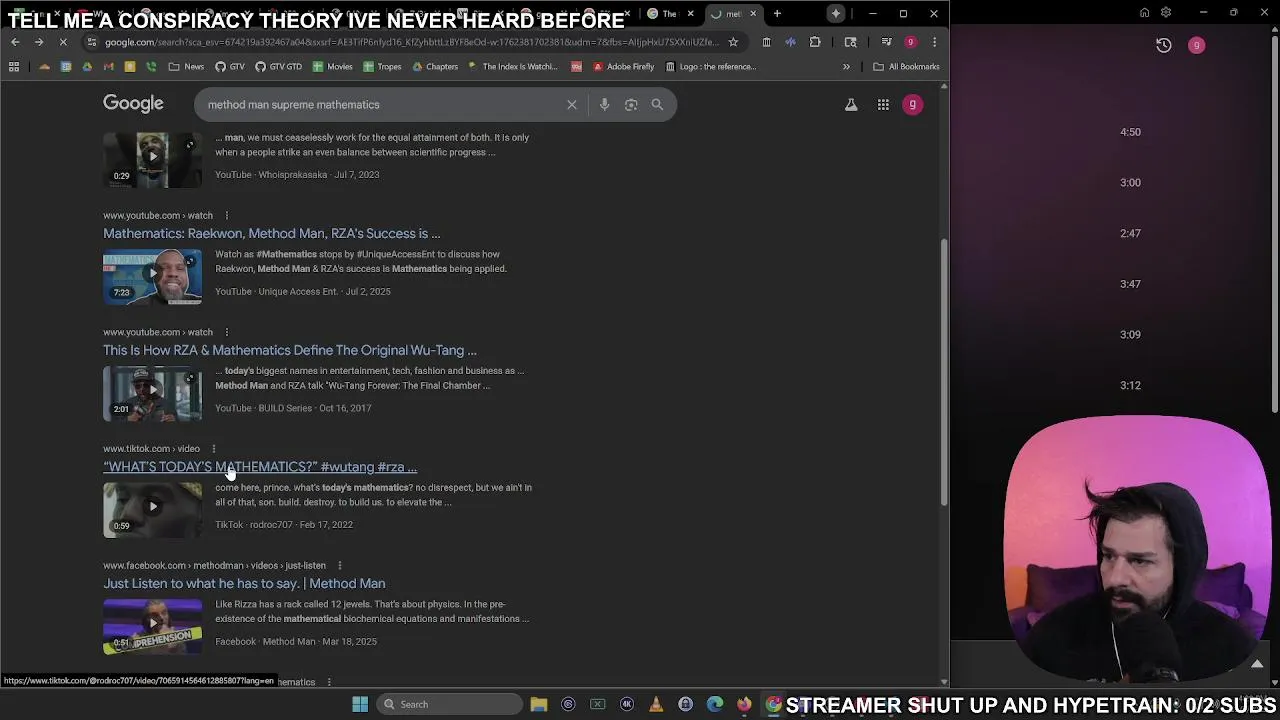The image size is (1280, 720).
Task: Expand the scroll-up arrow near webcam
Action: [1257, 664]
